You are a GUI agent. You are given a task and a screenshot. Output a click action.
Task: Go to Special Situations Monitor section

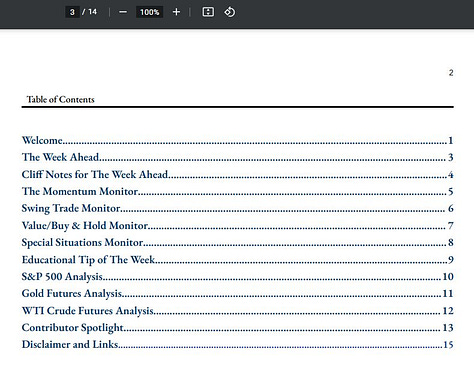(237, 242)
